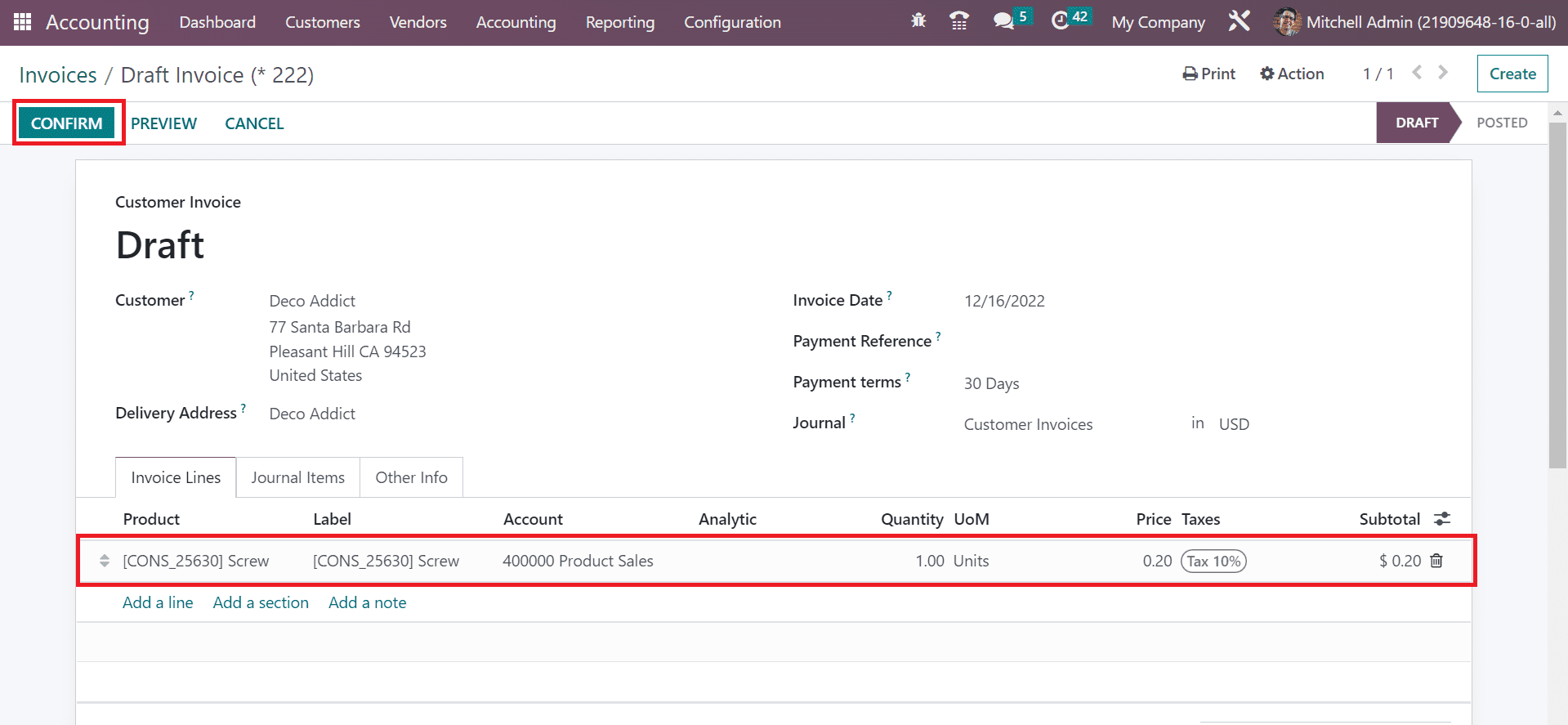This screenshot has width=1568, height=725.
Task: Click Mitchell Admin user avatar
Action: tap(1287, 22)
